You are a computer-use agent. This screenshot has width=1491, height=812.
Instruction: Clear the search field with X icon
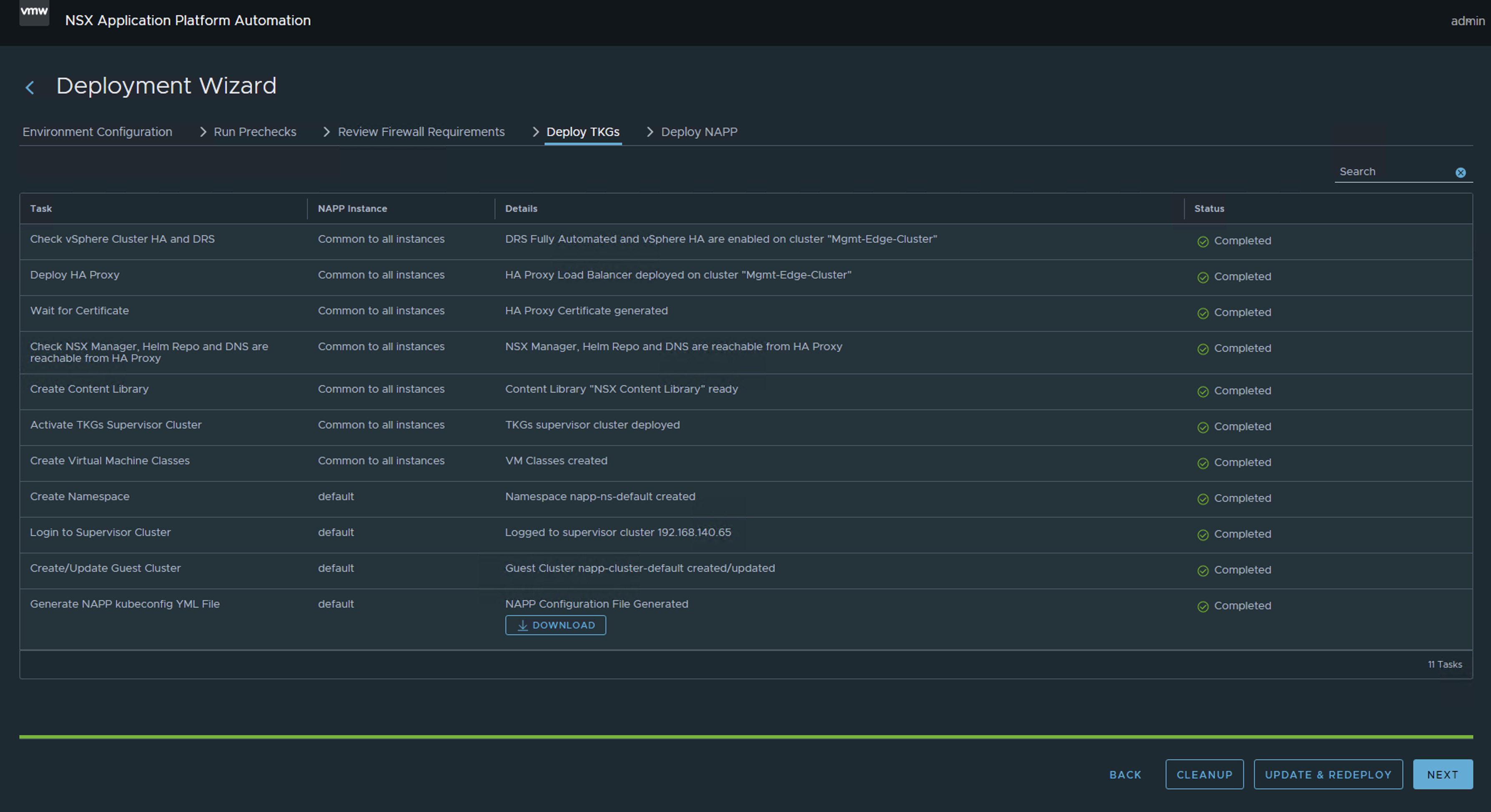(1460, 173)
